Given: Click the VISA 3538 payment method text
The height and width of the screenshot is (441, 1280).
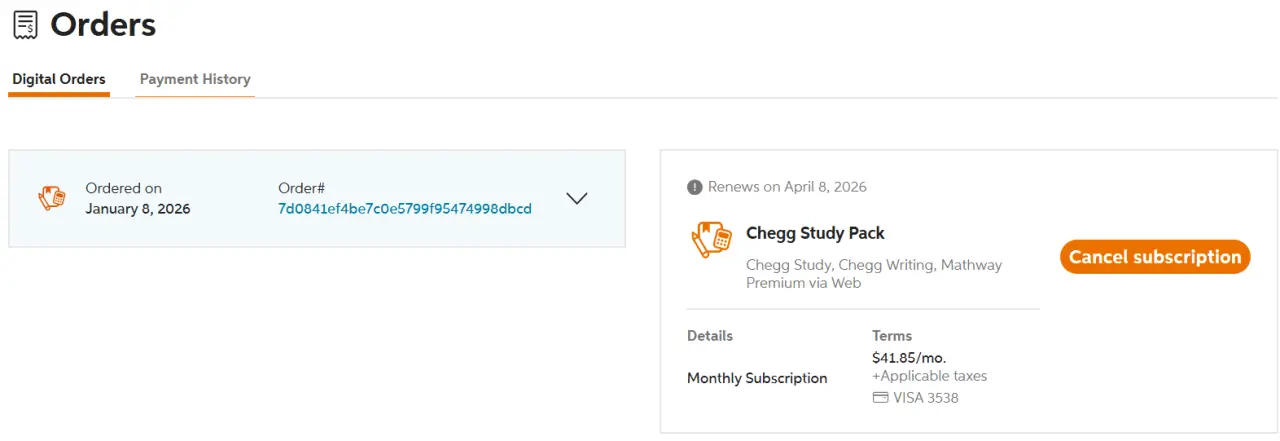Looking at the screenshot, I should click(926, 398).
